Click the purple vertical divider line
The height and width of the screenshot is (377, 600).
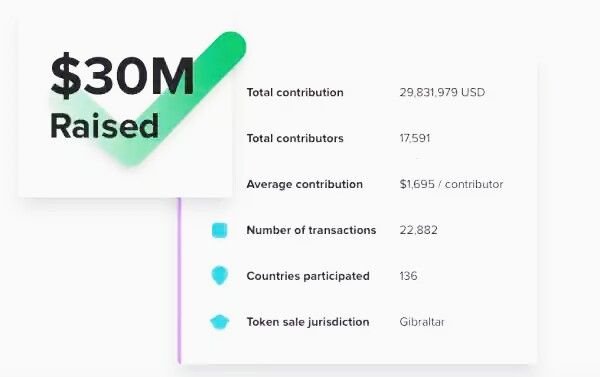click(x=179, y=280)
